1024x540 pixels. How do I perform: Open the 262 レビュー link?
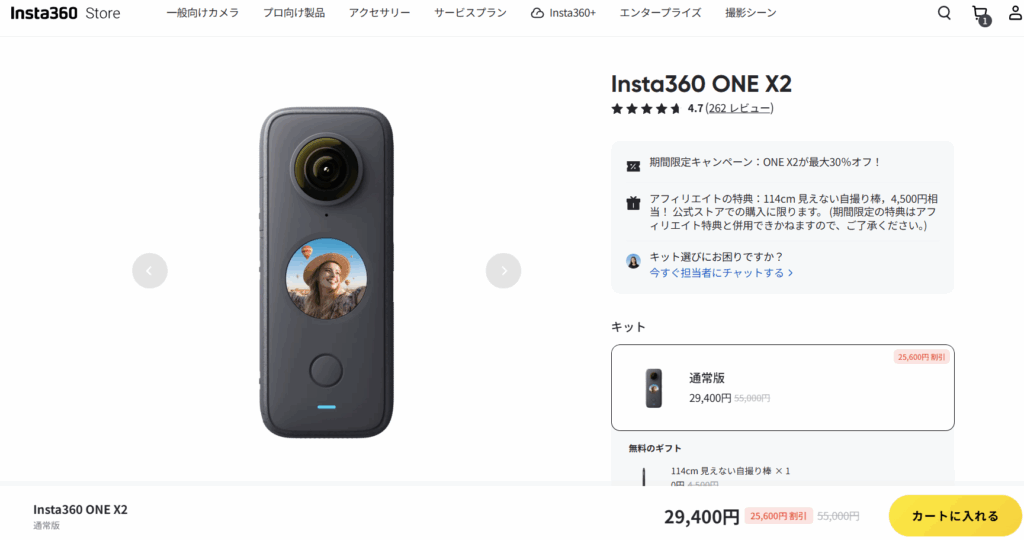pos(739,108)
